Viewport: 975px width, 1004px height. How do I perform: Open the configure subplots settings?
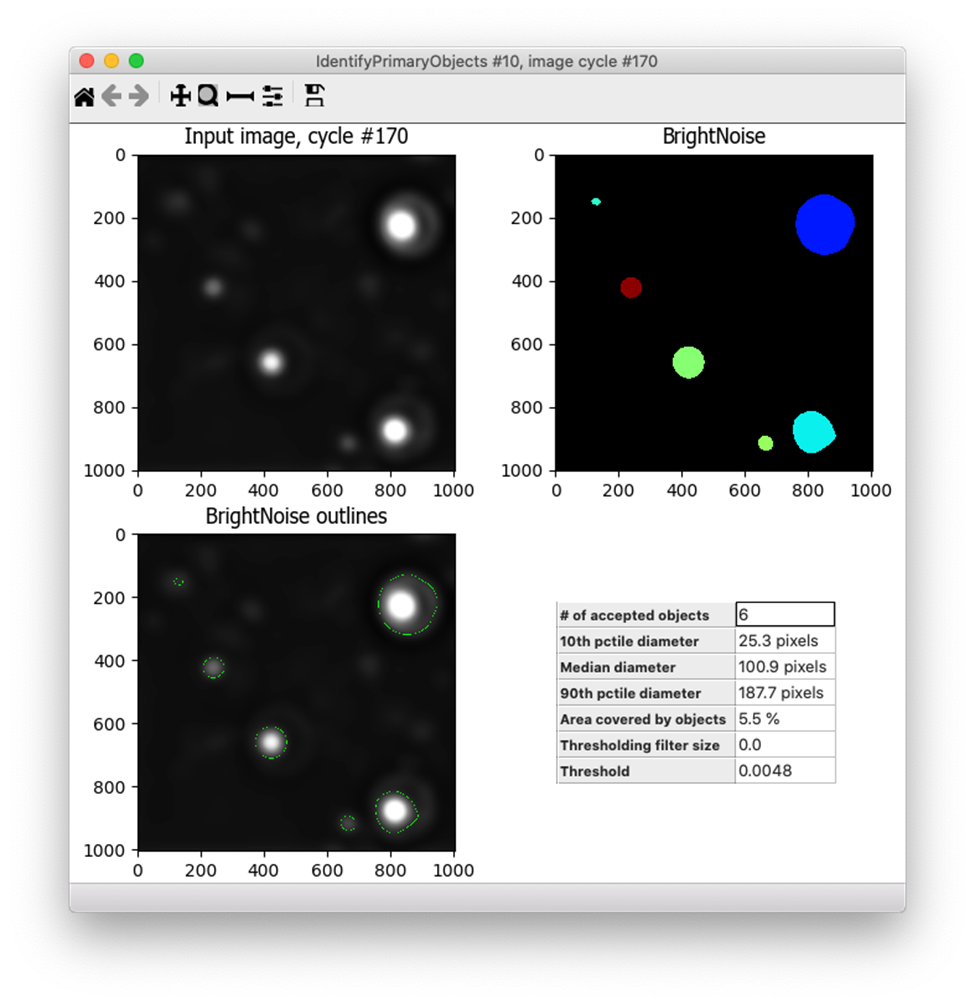[273, 96]
